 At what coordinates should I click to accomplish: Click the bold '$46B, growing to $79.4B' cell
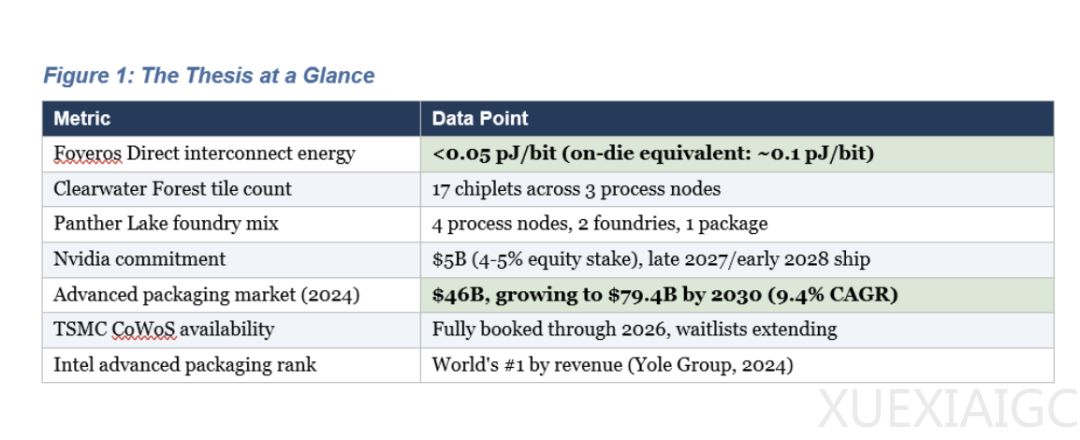pyautogui.click(x=665, y=295)
